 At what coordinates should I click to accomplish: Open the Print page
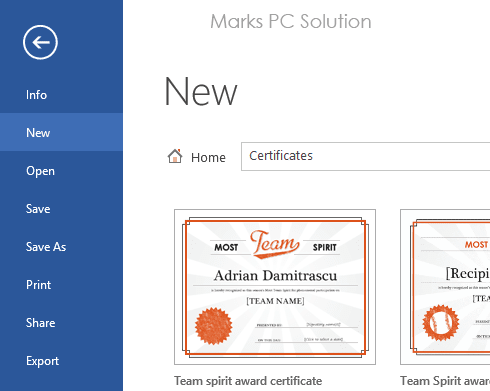tap(61, 285)
